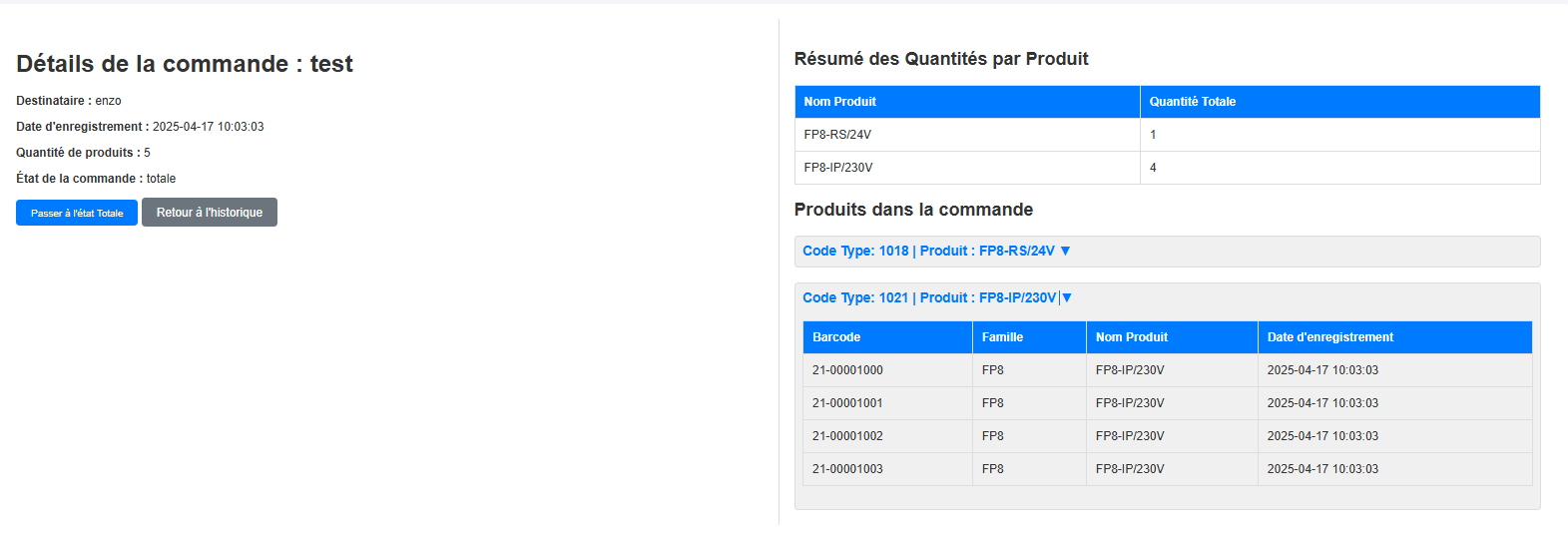The width and height of the screenshot is (1568, 538).
Task: Click the FP8-RS/24V row in summary table
Action: pyautogui.click(x=837, y=135)
